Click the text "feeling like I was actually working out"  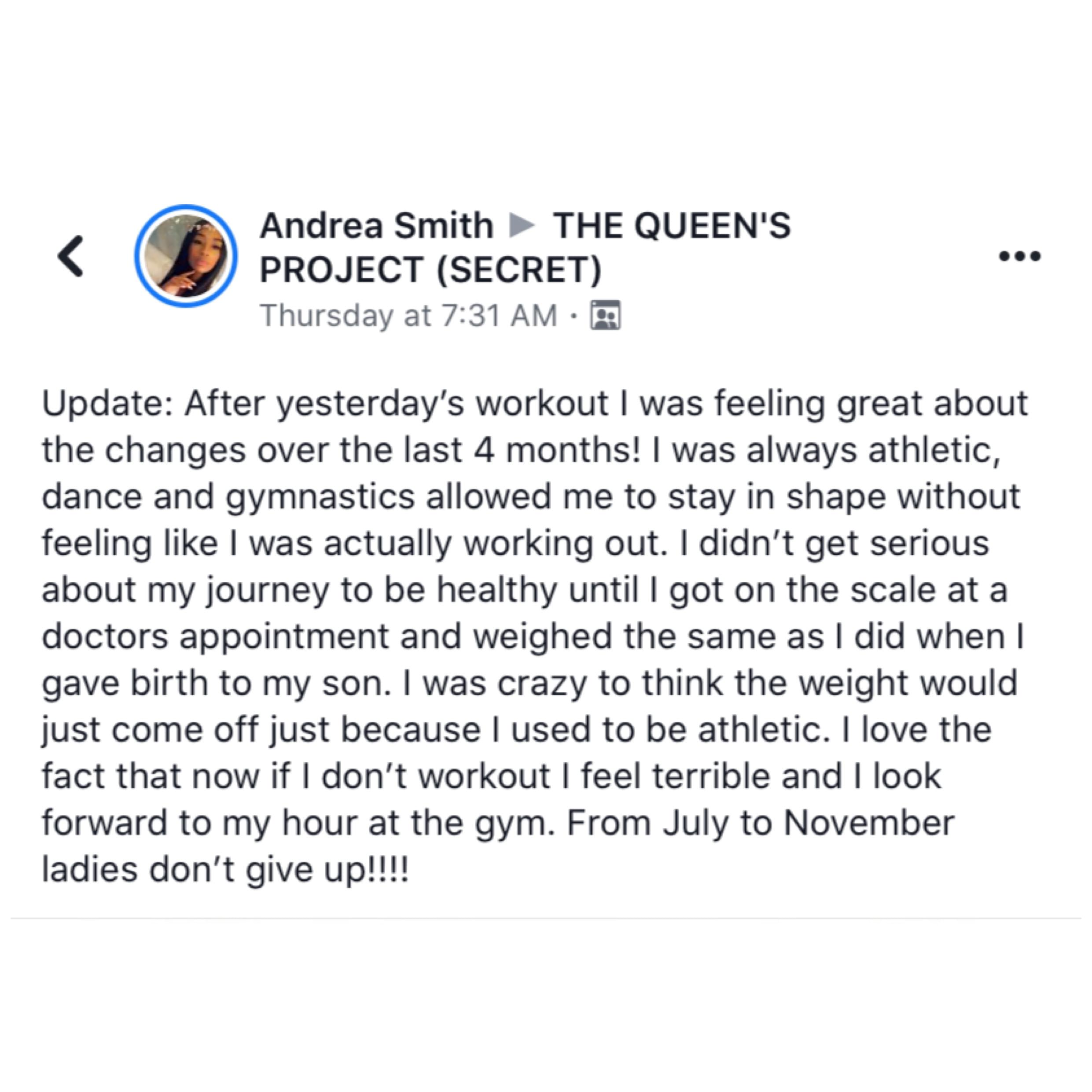point(350,544)
